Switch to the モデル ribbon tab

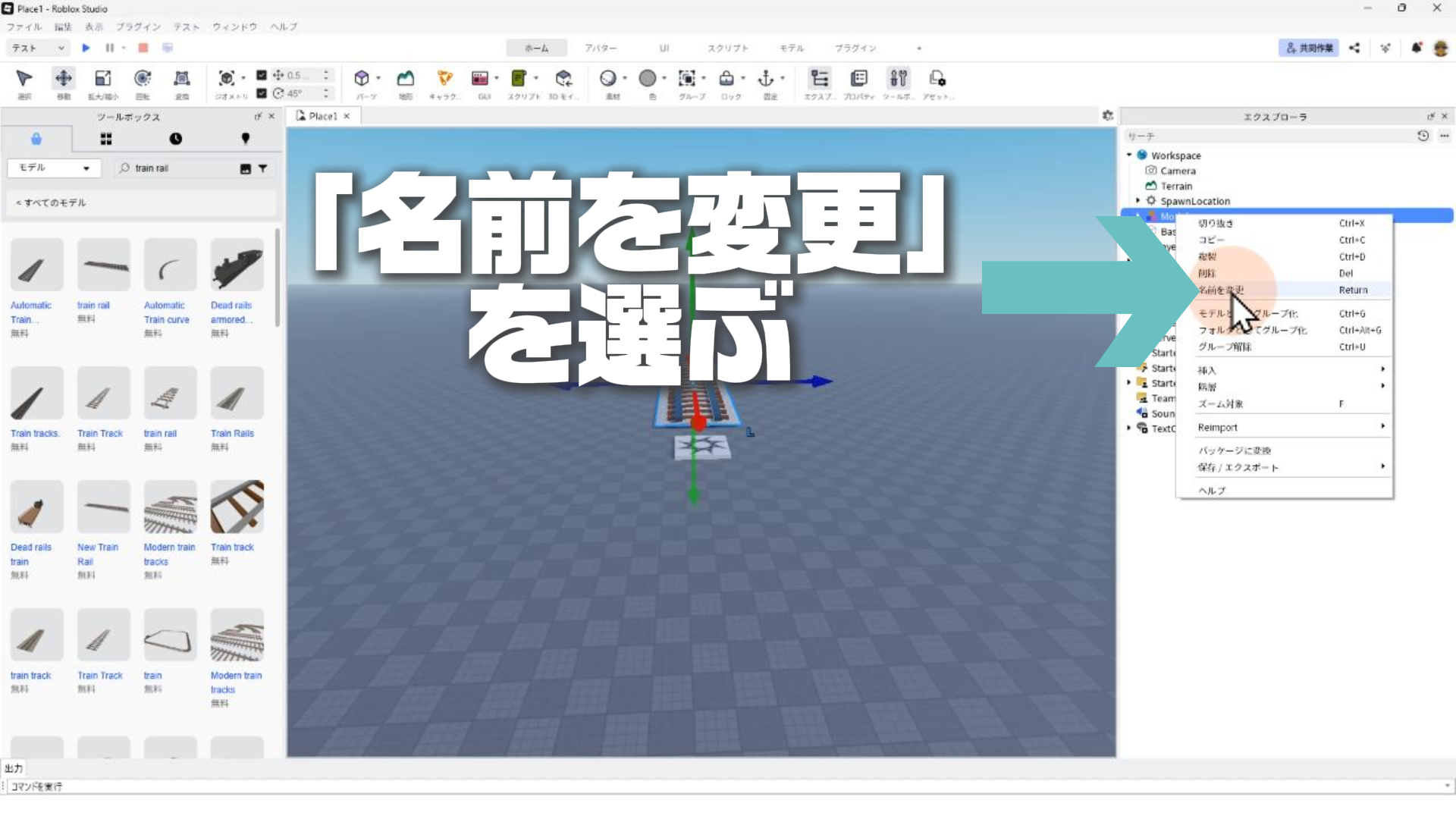(x=792, y=48)
